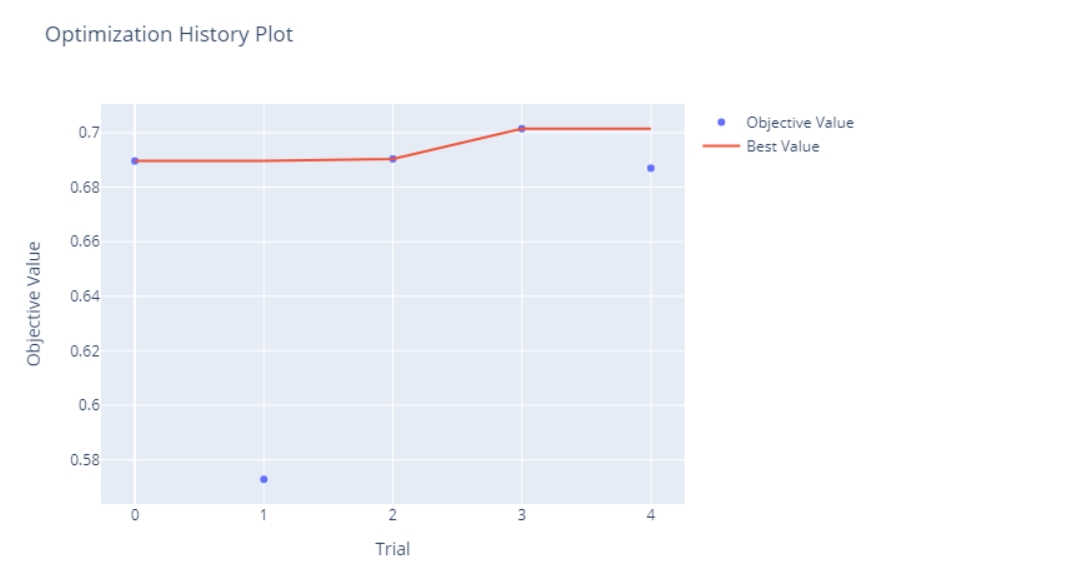This screenshot has height=571, width=1072.
Task: Select the Trial 4 blue data point
Action: pyautogui.click(x=651, y=168)
